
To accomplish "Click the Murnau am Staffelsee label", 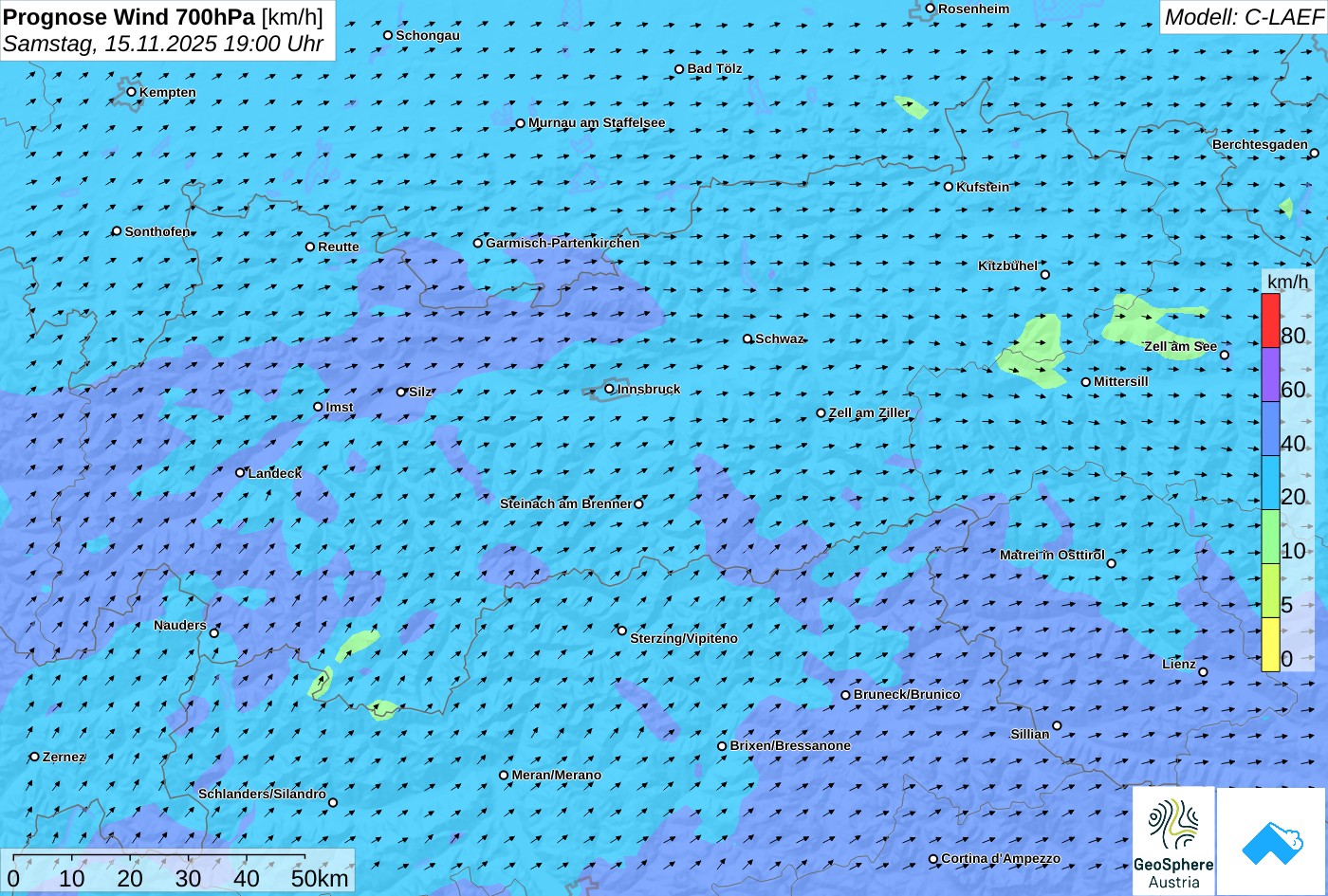I will 597,122.
